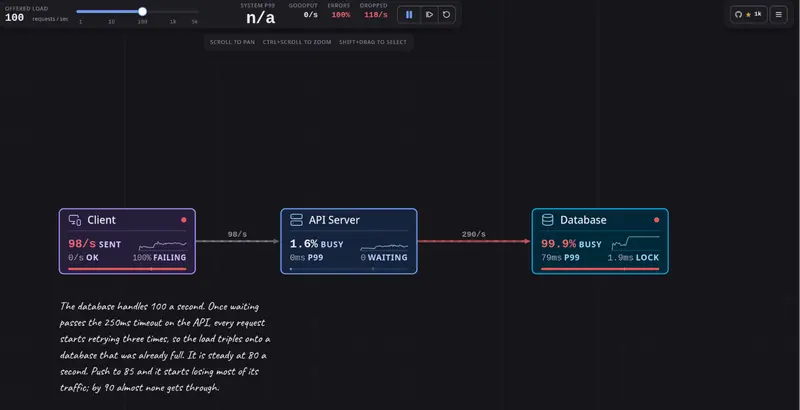This screenshot has width=800, height=410.
Task: Click the 5k tick on load slider
Action: (194, 22)
